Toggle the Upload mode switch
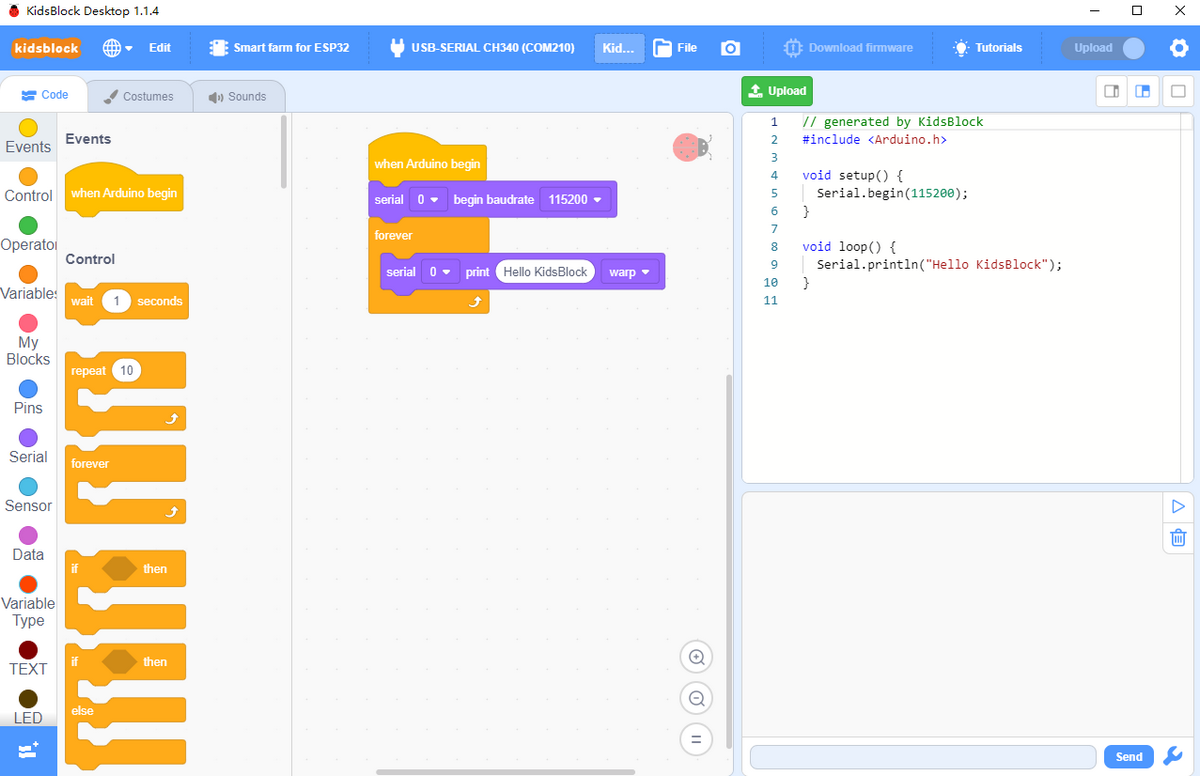 point(1104,48)
